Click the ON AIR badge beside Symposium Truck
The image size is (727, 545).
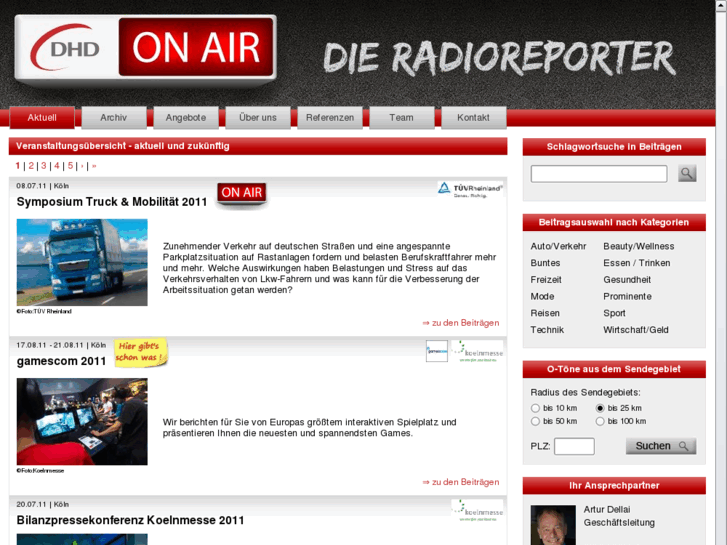242,193
